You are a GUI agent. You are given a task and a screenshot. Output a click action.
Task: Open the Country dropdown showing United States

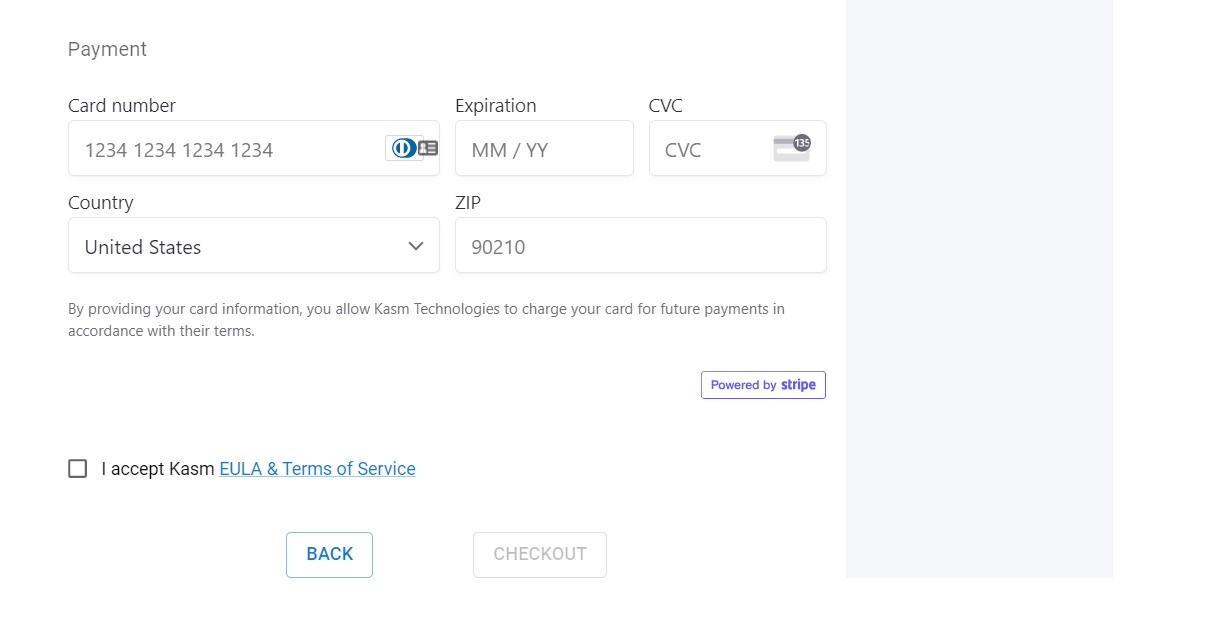point(240,246)
